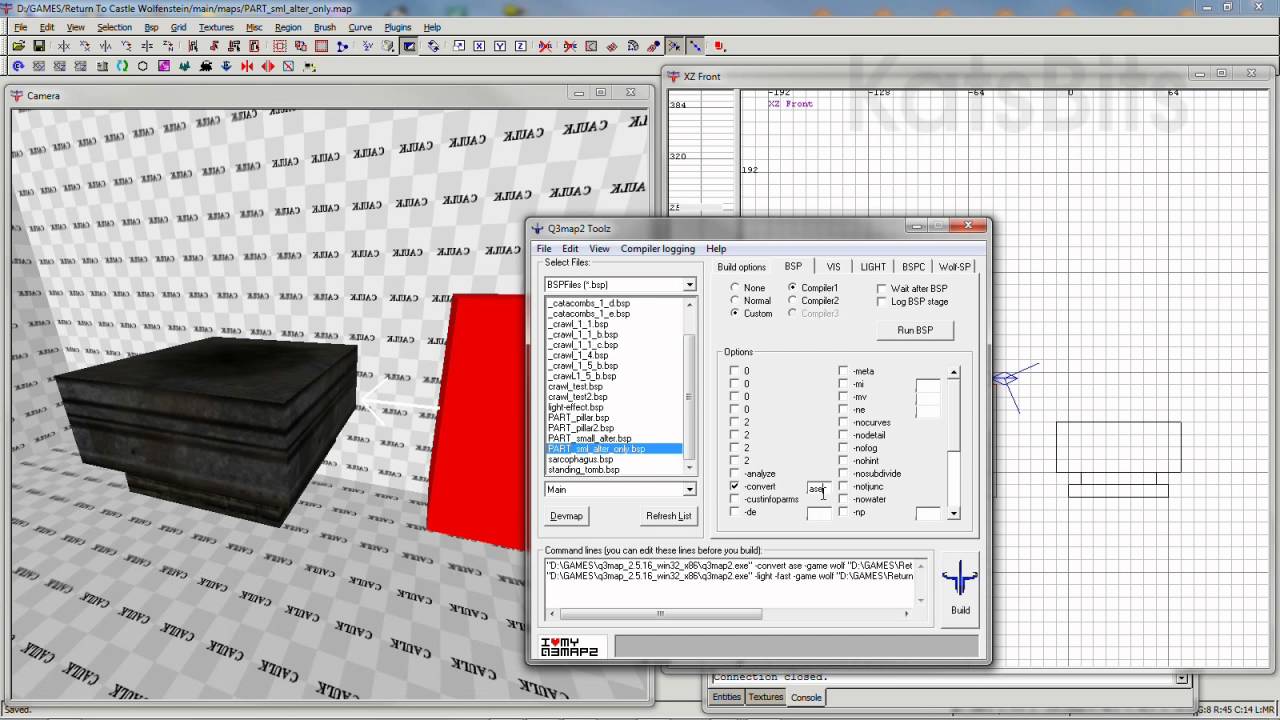This screenshot has height=720, width=1280.
Task: Click the Options list scroll-down arrow
Action: tap(953, 513)
